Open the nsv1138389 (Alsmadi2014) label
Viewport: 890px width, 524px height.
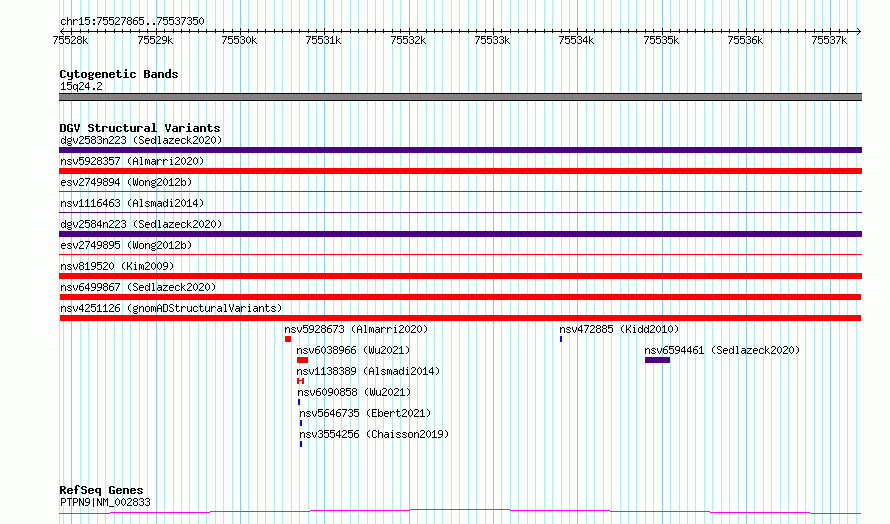click(x=368, y=371)
